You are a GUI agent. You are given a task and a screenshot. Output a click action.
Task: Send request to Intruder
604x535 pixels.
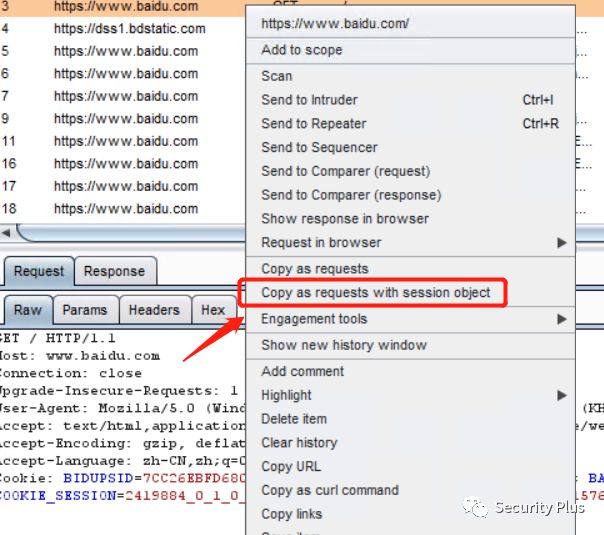click(411, 100)
